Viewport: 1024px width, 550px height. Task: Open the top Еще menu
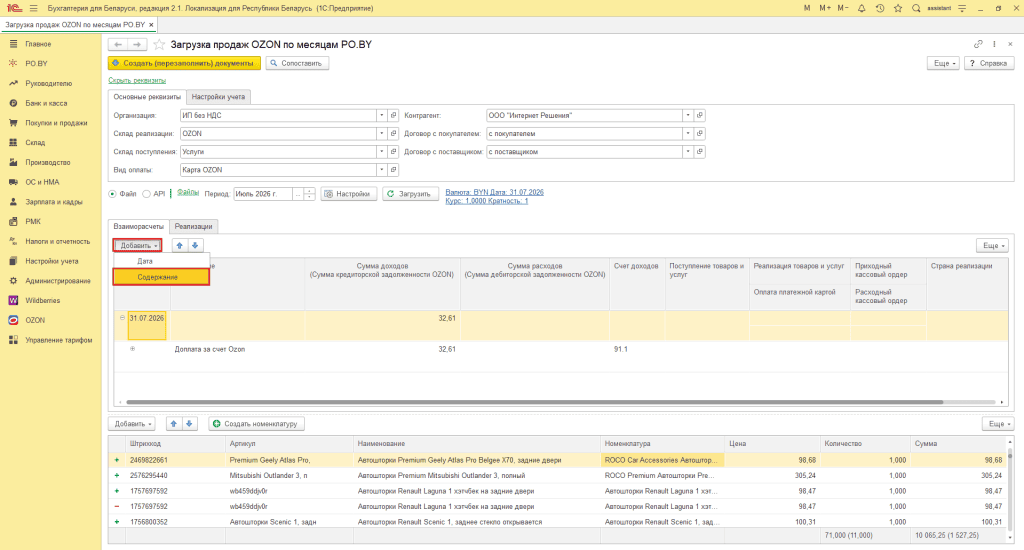(x=944, y=63)
